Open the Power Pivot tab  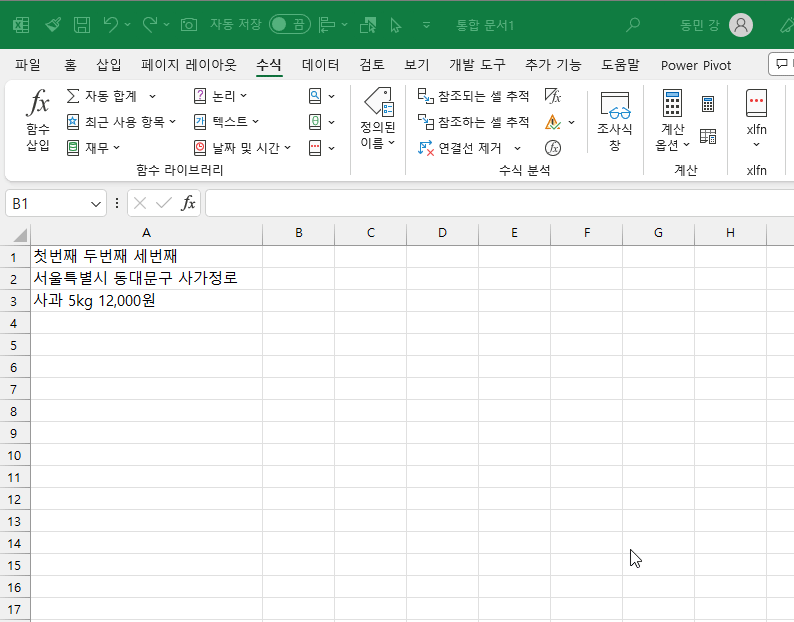pyautogui.click(x=696, y=65)
